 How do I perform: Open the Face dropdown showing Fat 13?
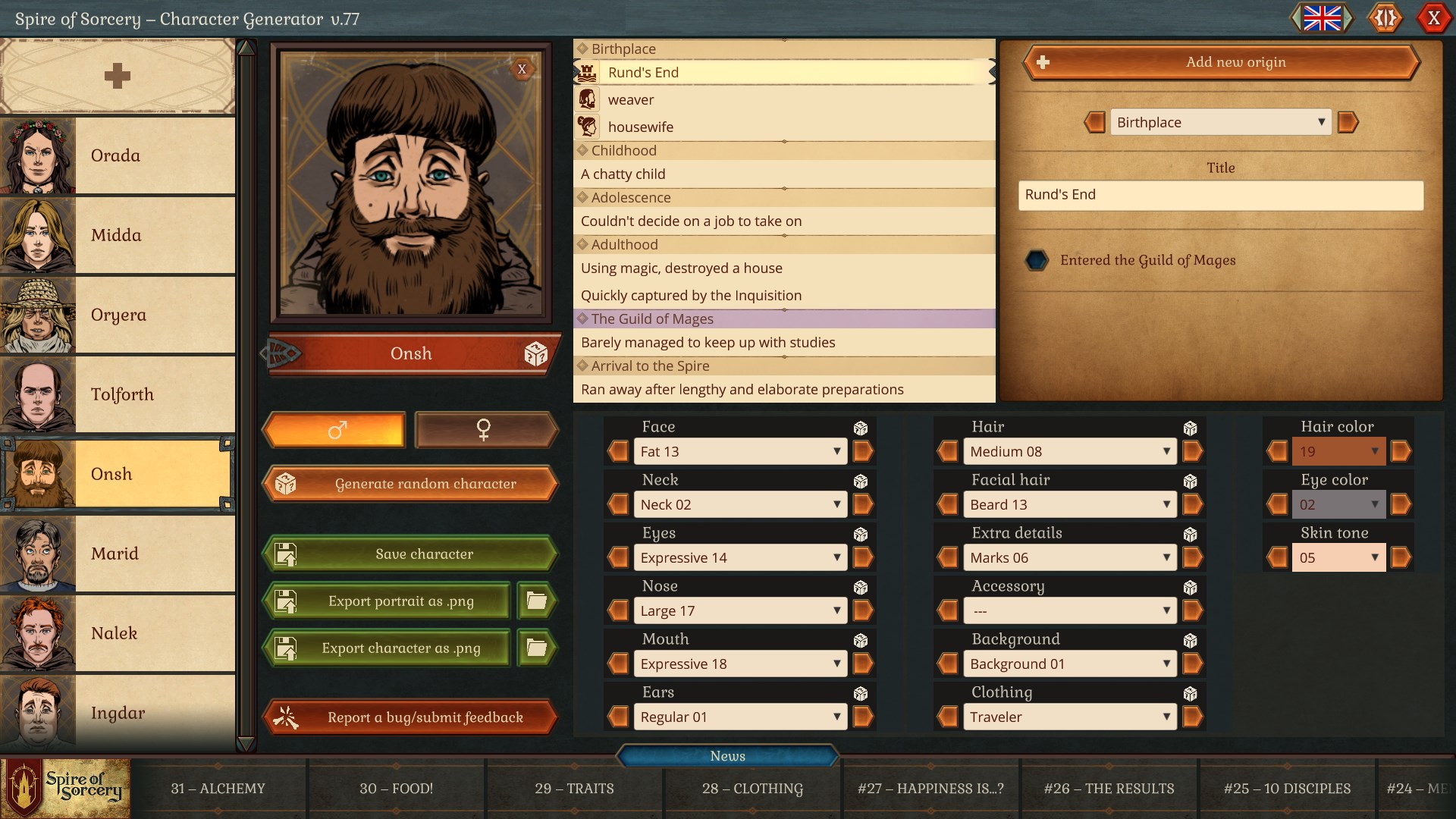[739, 451]
